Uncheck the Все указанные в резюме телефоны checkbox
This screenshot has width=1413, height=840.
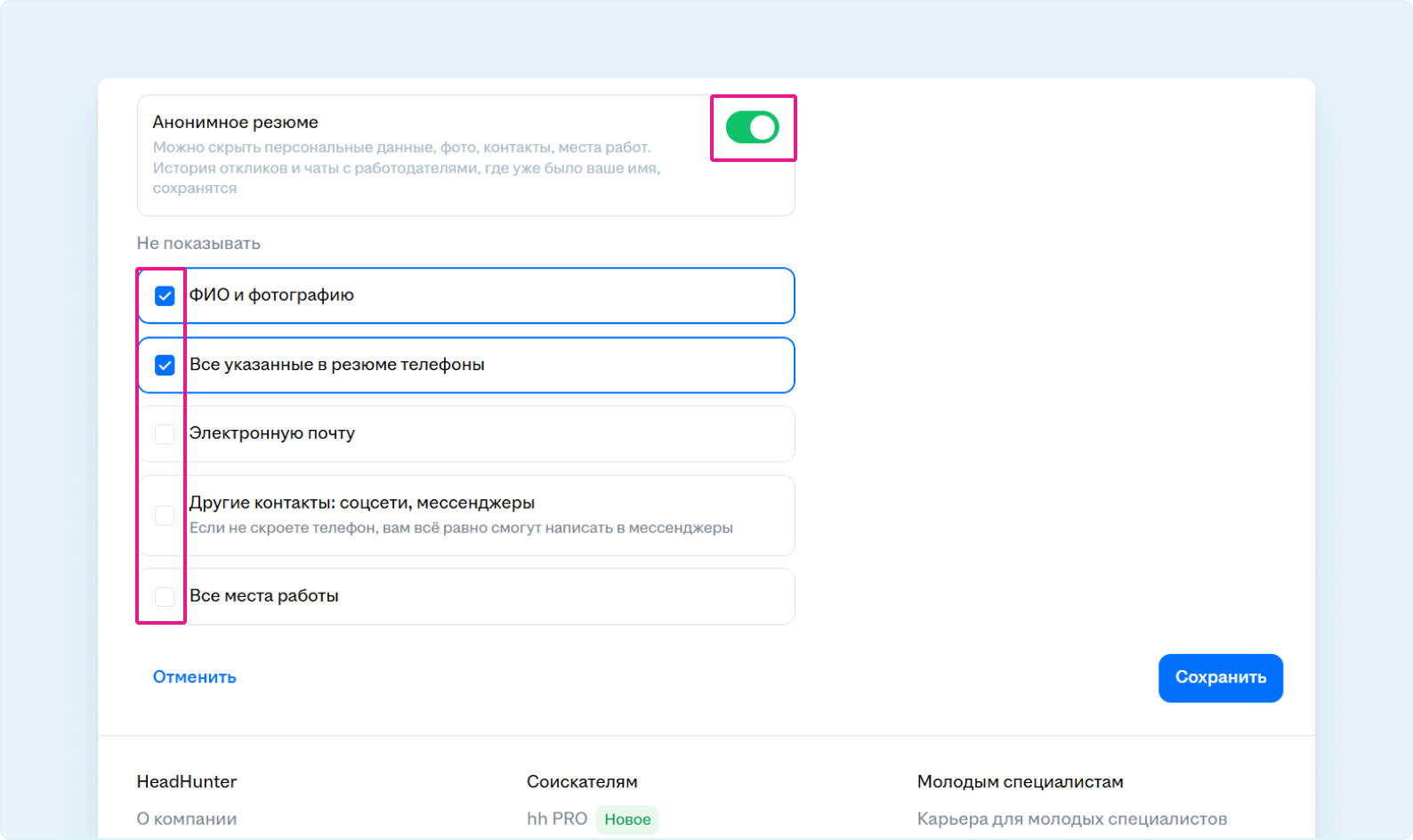(x=165, y=365)
